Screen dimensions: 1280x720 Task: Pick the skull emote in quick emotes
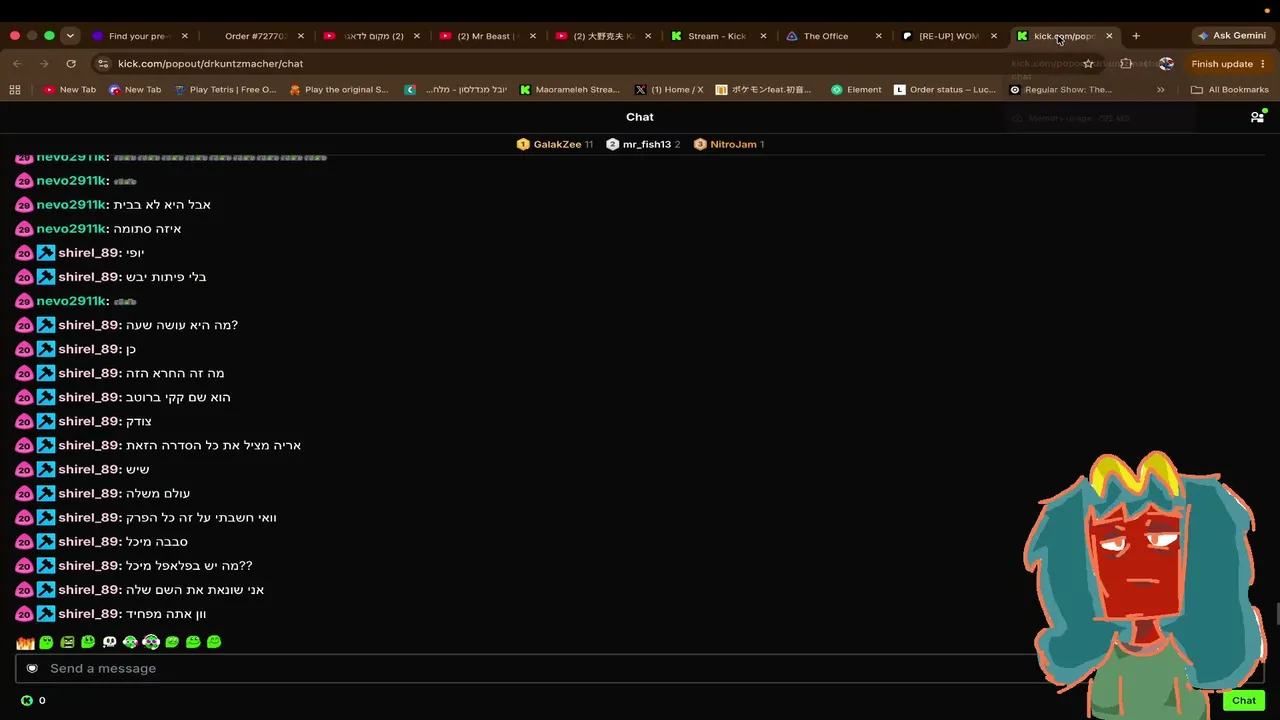point(109,642)
